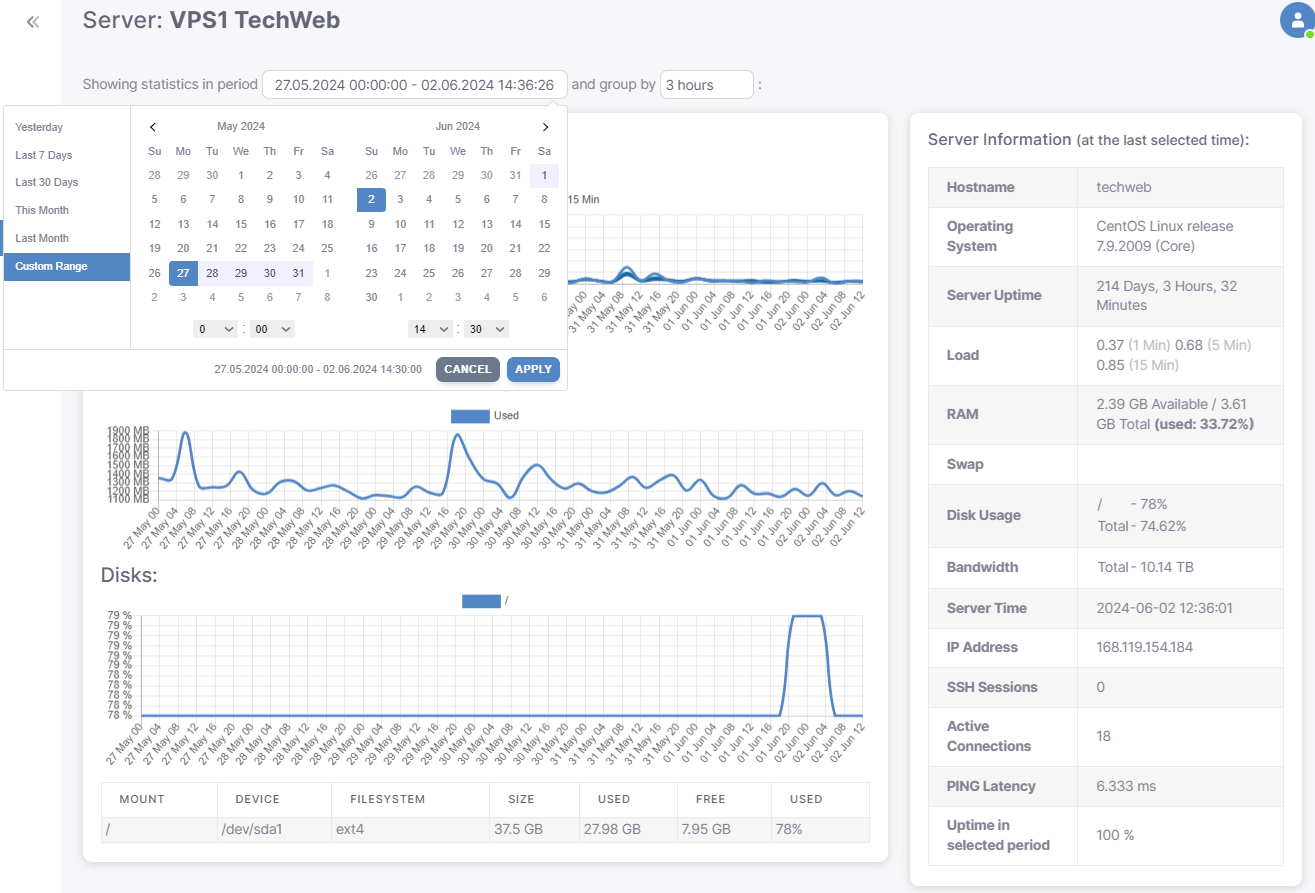Click the May 2024 month title
Image resolution: width=1315 pixels, height=893 pixels.
point(241,126)
